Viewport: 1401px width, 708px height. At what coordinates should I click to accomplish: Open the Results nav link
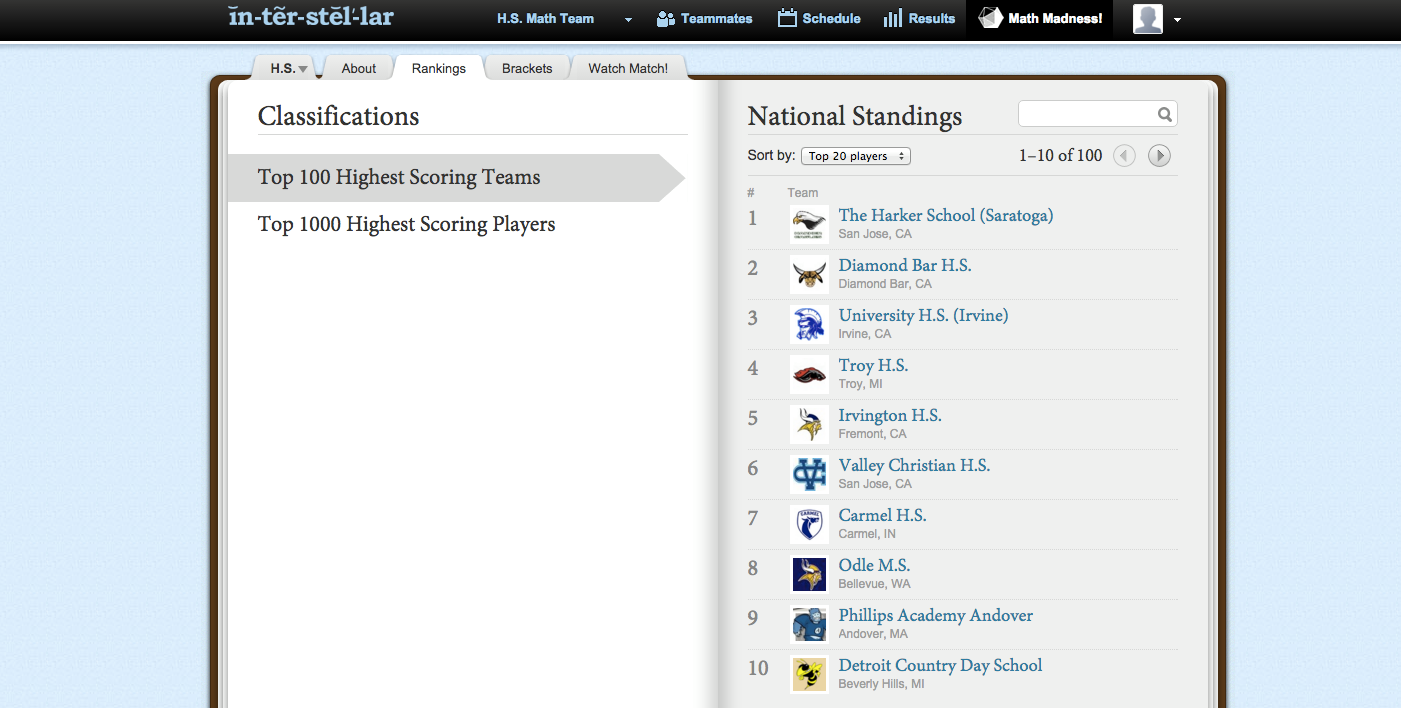click(x=920, y=19)
